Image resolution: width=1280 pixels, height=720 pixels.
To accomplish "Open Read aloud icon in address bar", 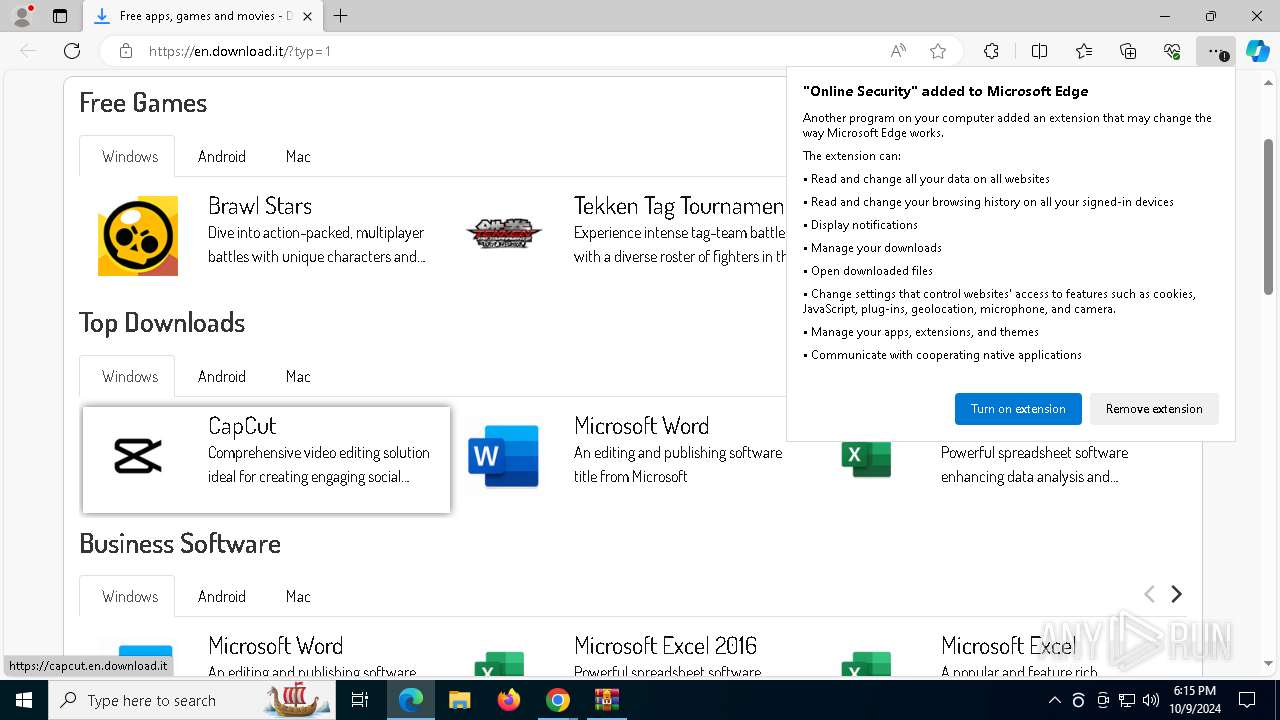I will click(898, 51).
